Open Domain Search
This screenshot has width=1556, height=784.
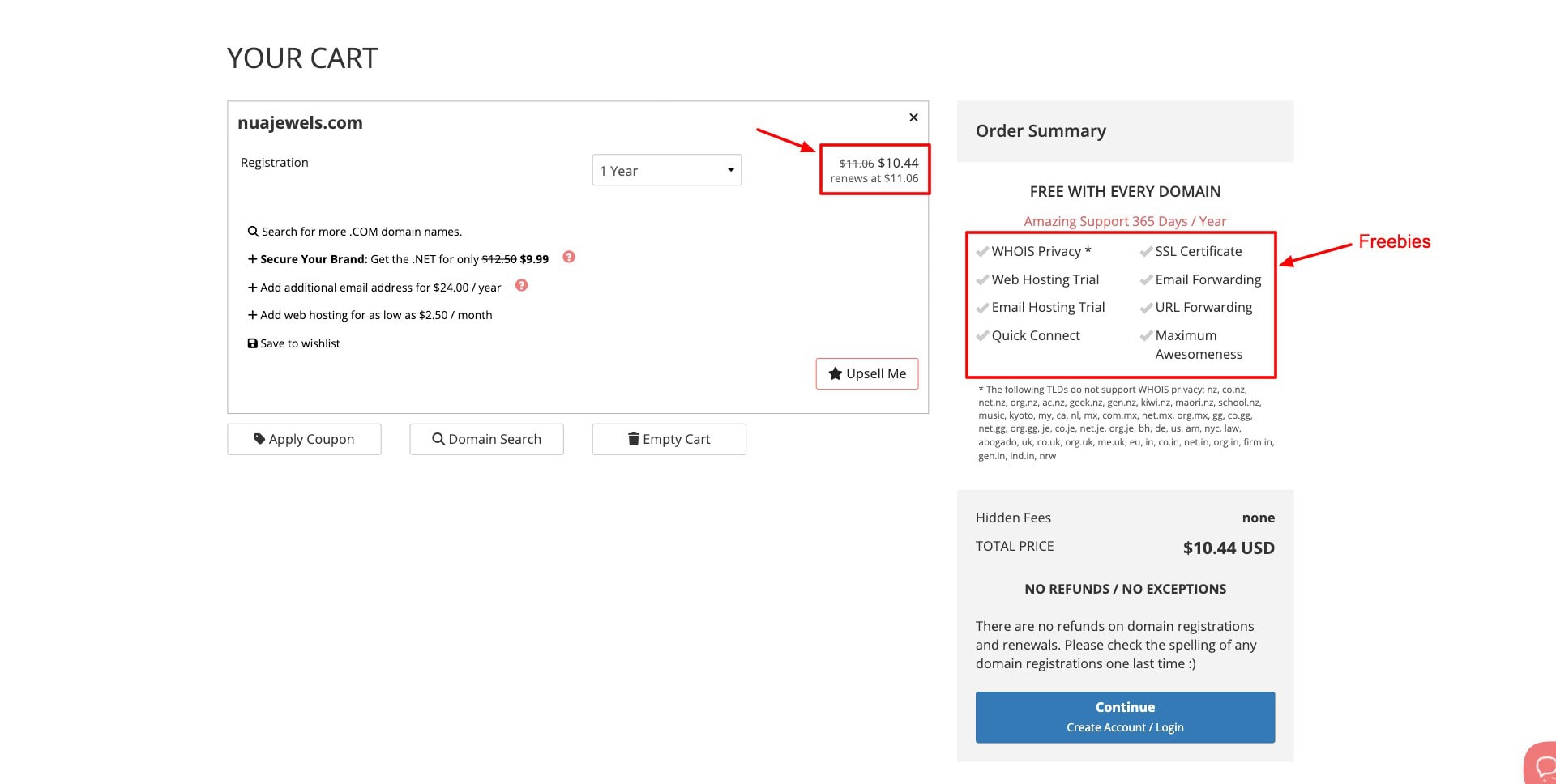(486, 439)
